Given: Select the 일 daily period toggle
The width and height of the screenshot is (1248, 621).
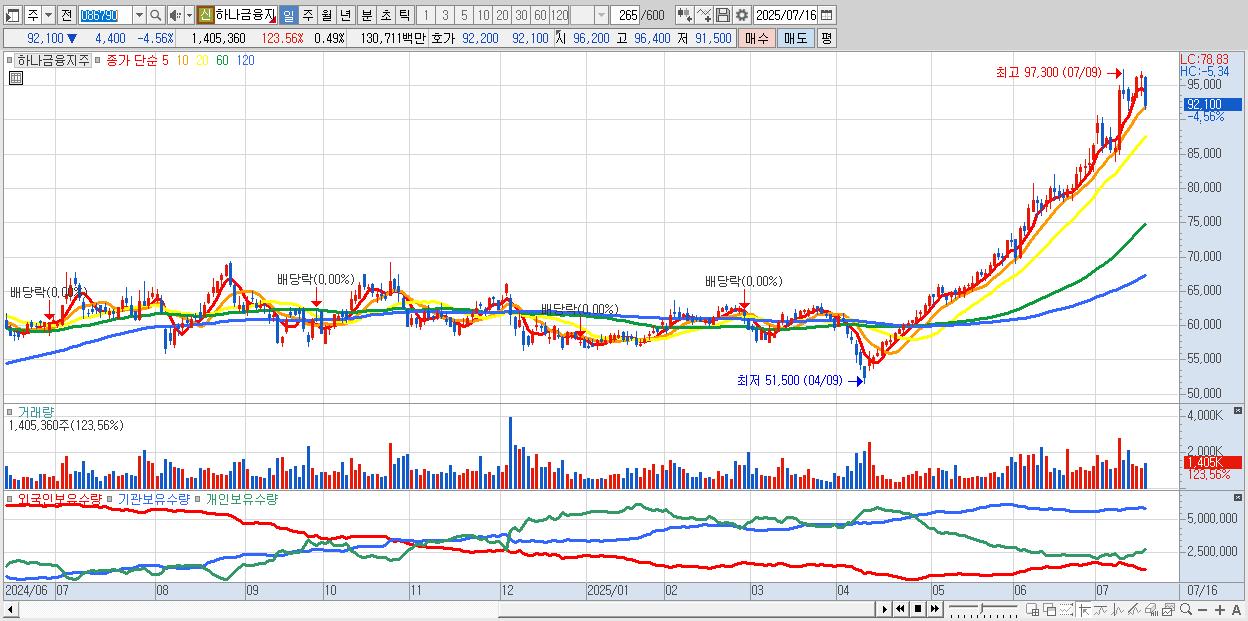Looking at the screenshot, I should click(x=288, y=15).
